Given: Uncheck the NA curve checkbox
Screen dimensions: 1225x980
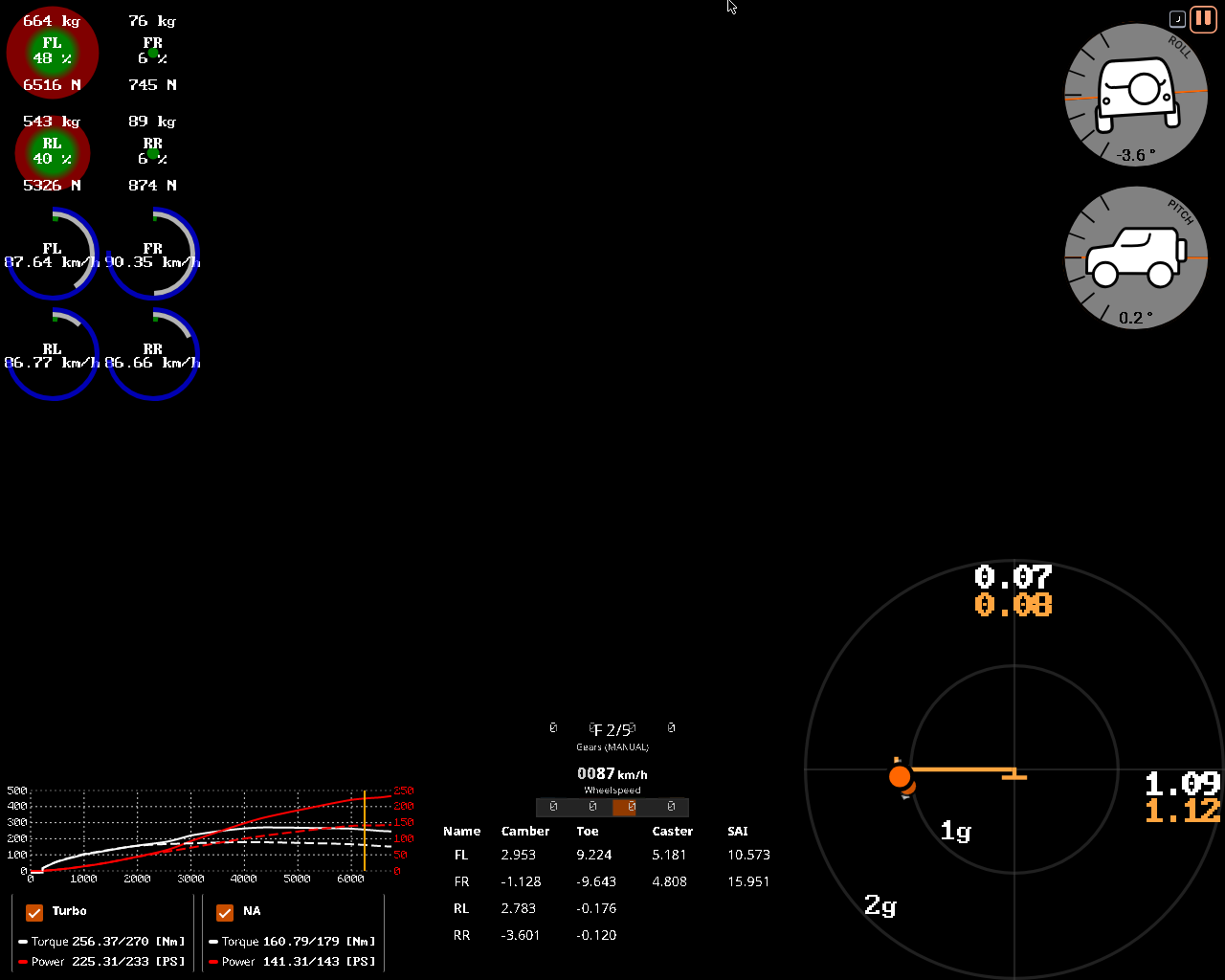Looking at the screenshot, I should [x=225, y=912].
